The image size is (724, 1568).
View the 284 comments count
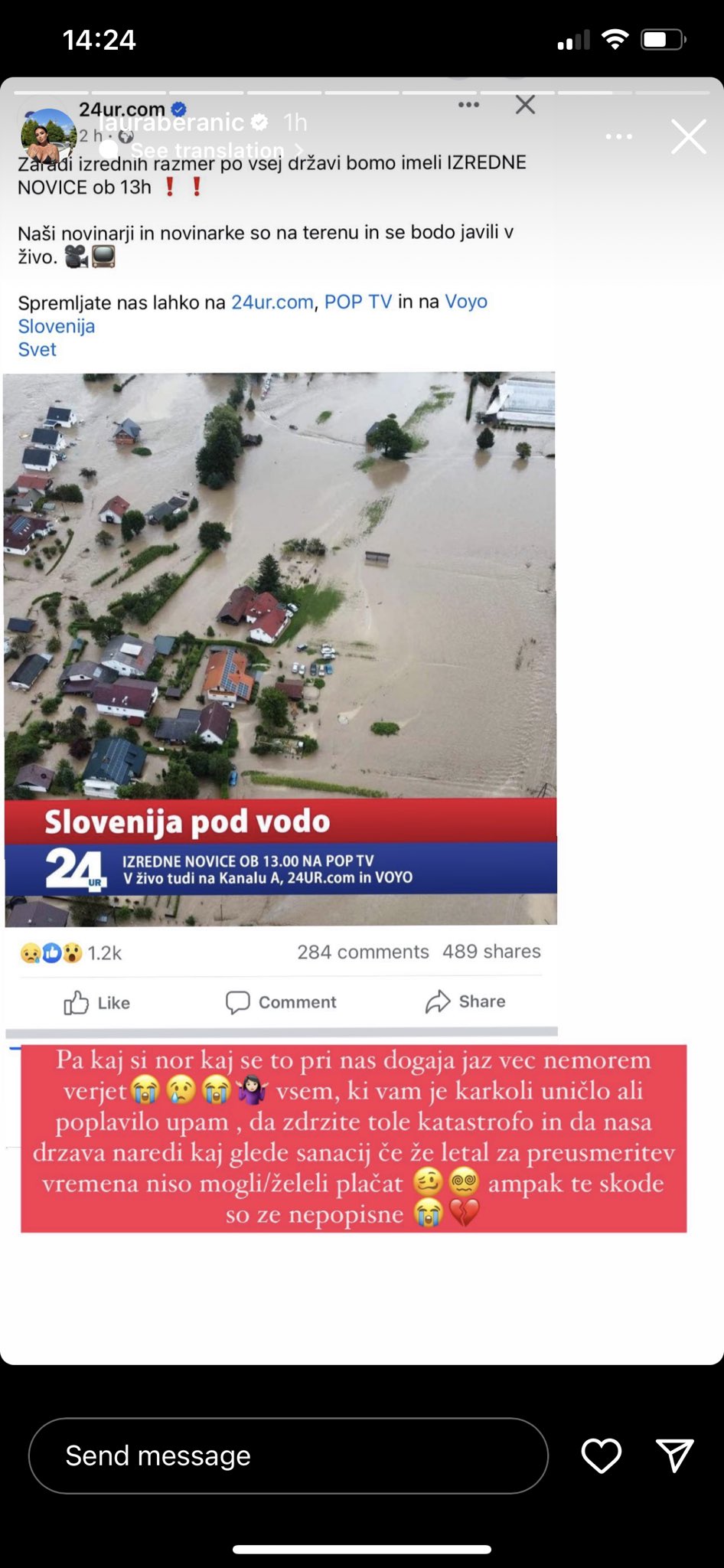pyautogui.click(x=363, y=952)
